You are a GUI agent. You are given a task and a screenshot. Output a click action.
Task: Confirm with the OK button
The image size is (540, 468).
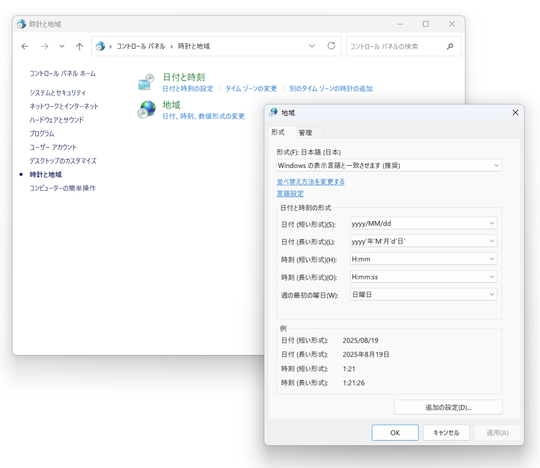point(395,433)
